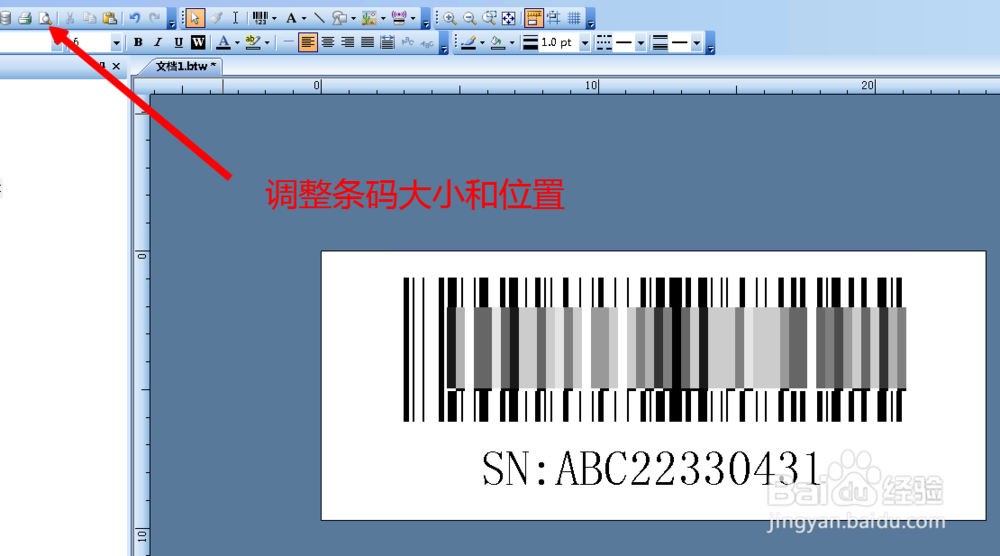Click the Print icon
1000x556 pixels.
pos(25,18)
